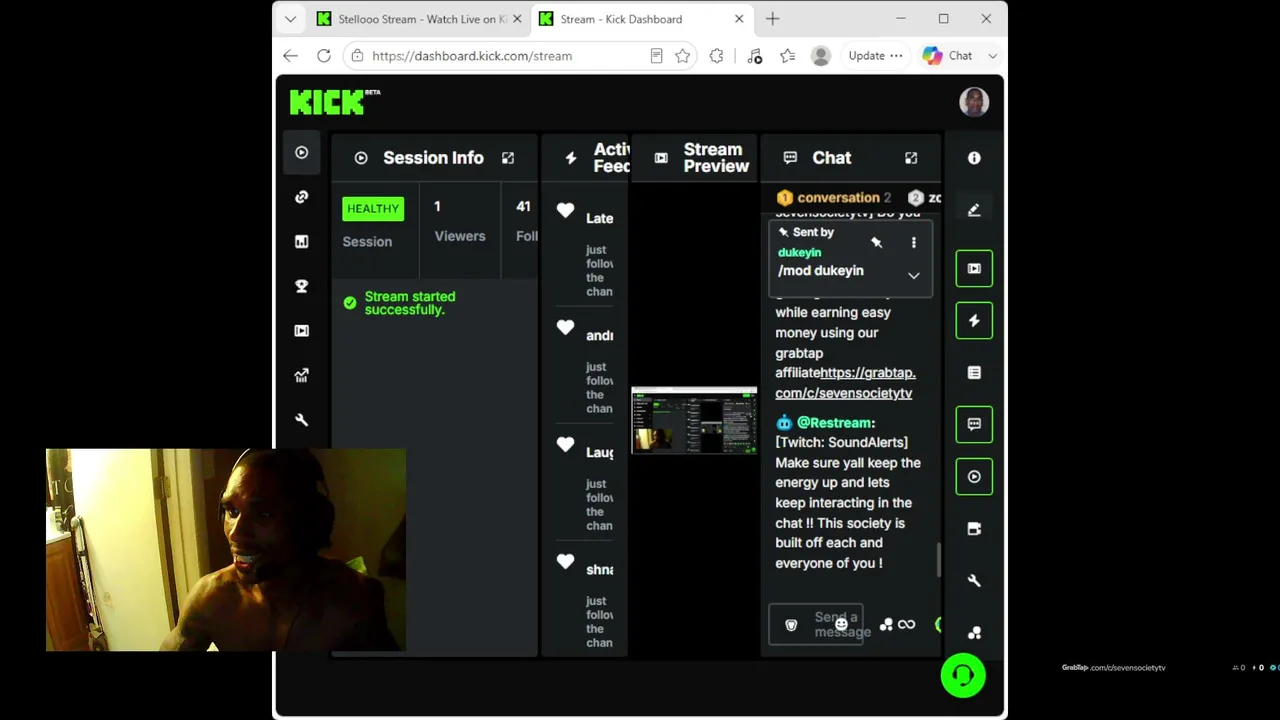Open the grabtap.com/c/sevensocietytv link
This screenshot has width=1280, height=720.
[845, 383]
